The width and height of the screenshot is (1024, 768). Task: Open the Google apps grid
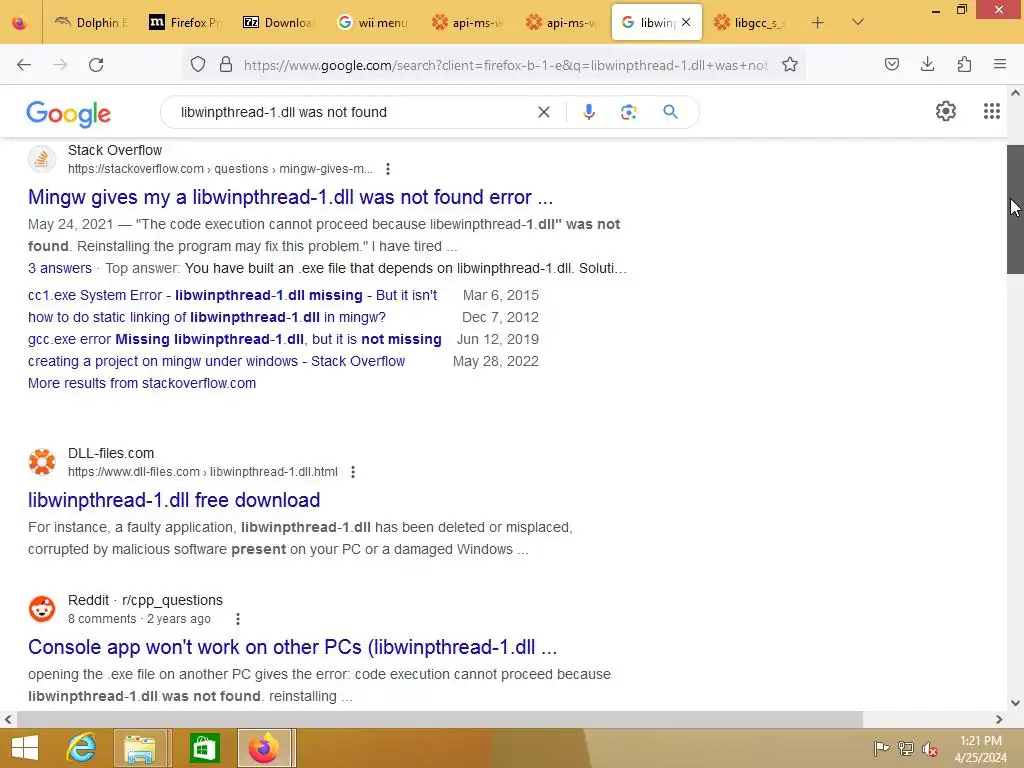pyautogui.click(x=991, y=111)
